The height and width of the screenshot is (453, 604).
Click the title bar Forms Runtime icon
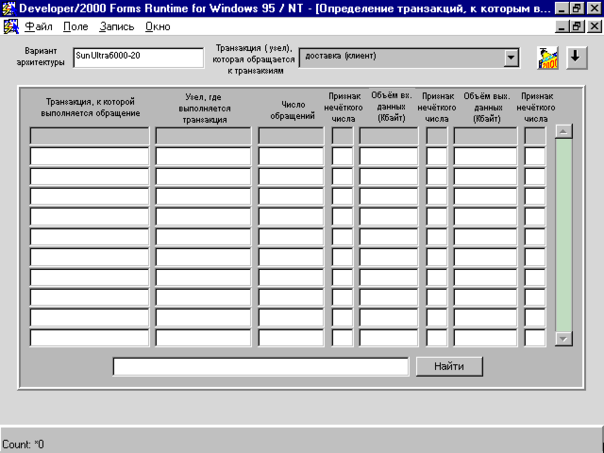[8, 8]
